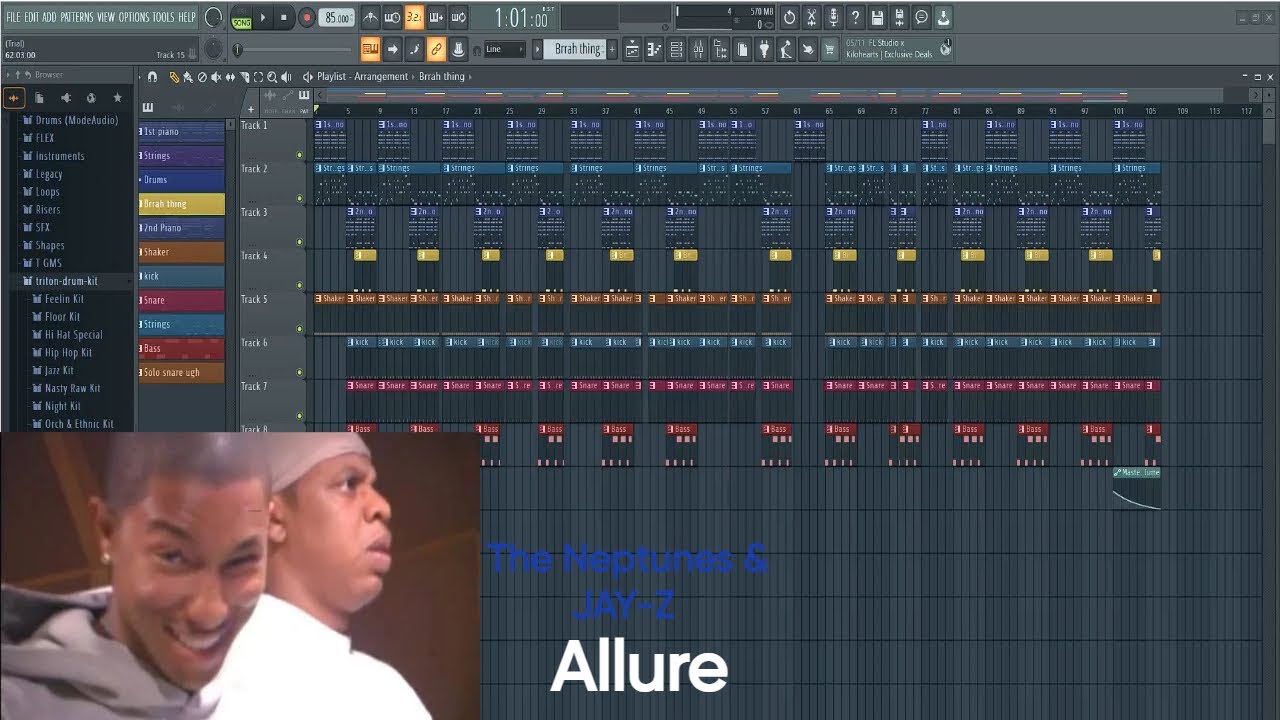The height and width of the screenshot is (720, 1280).
Task: Click the 1:01:00 time display
Action: point(522,18)
